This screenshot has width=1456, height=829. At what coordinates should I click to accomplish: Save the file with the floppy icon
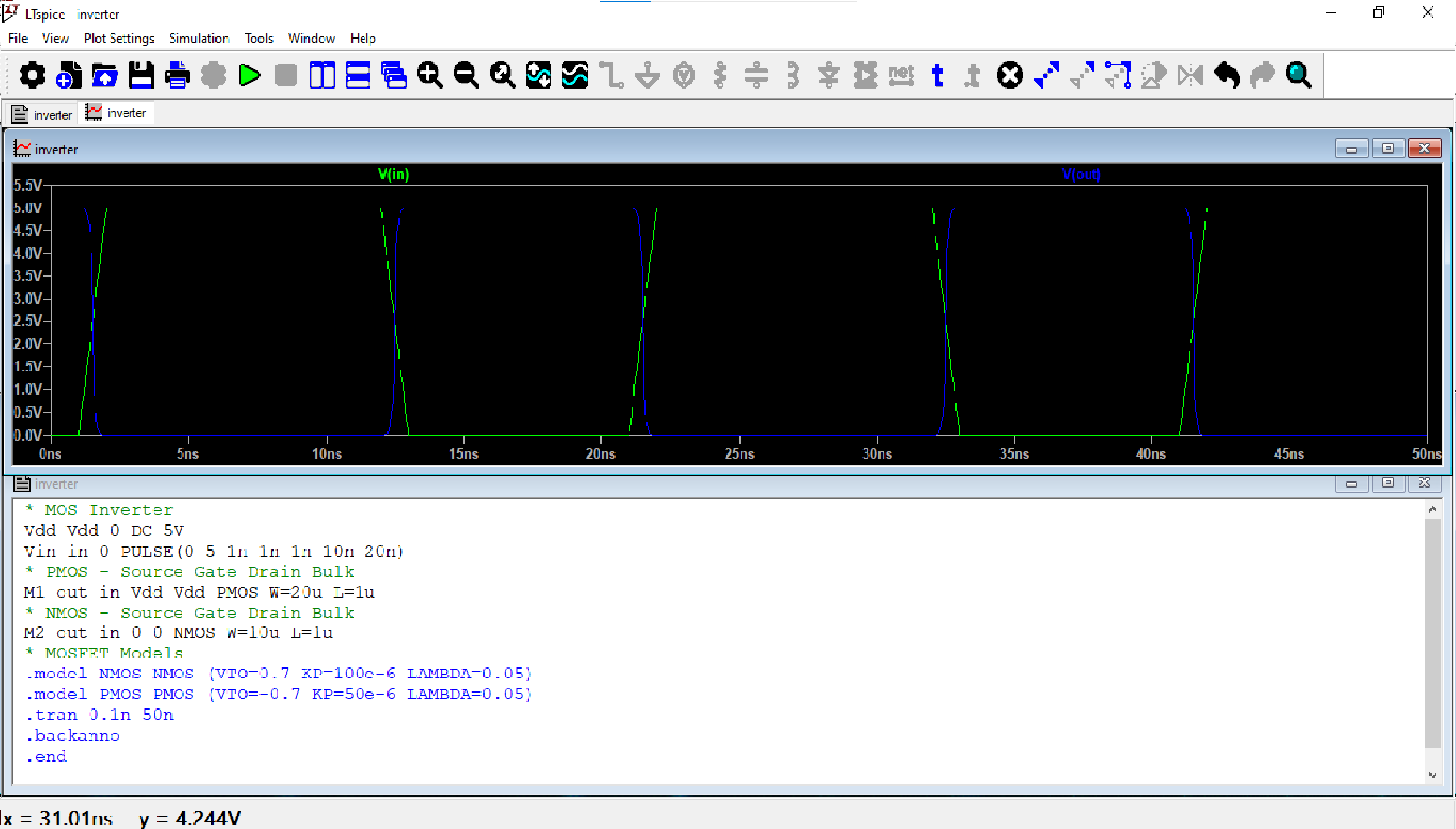click(141, 75)
